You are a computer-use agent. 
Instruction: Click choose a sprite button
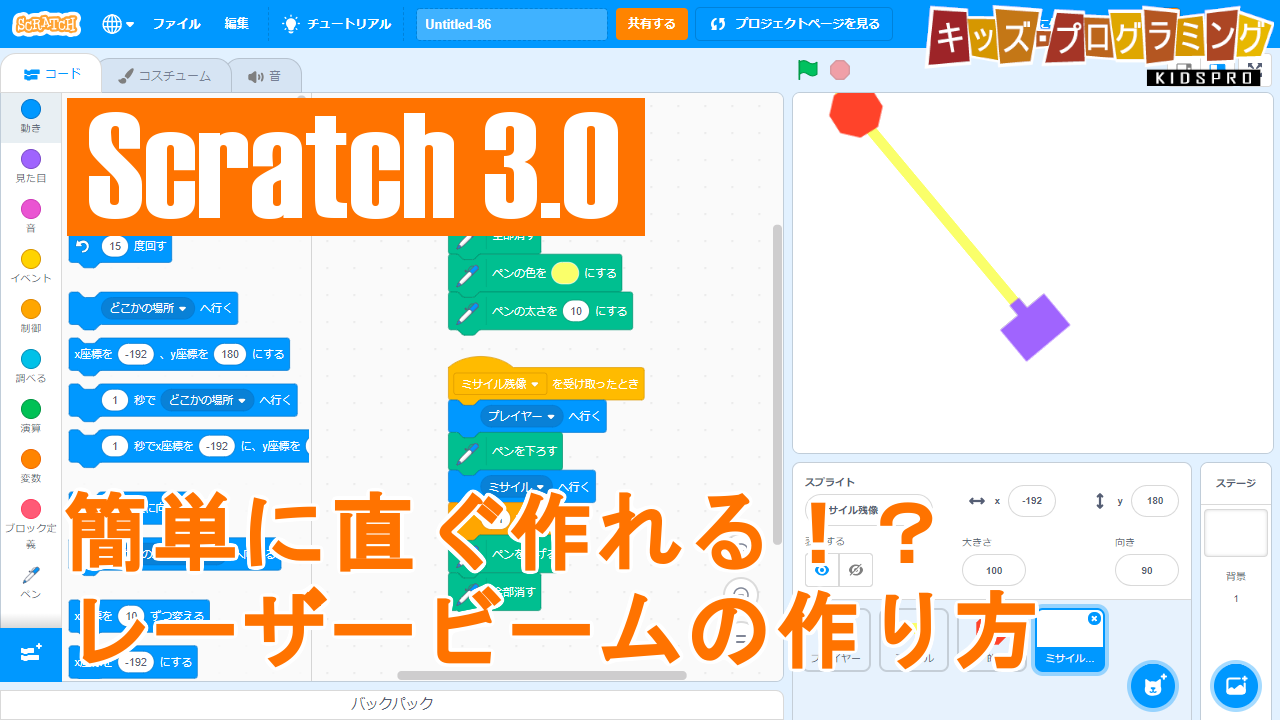click(x=1153, y=686)
